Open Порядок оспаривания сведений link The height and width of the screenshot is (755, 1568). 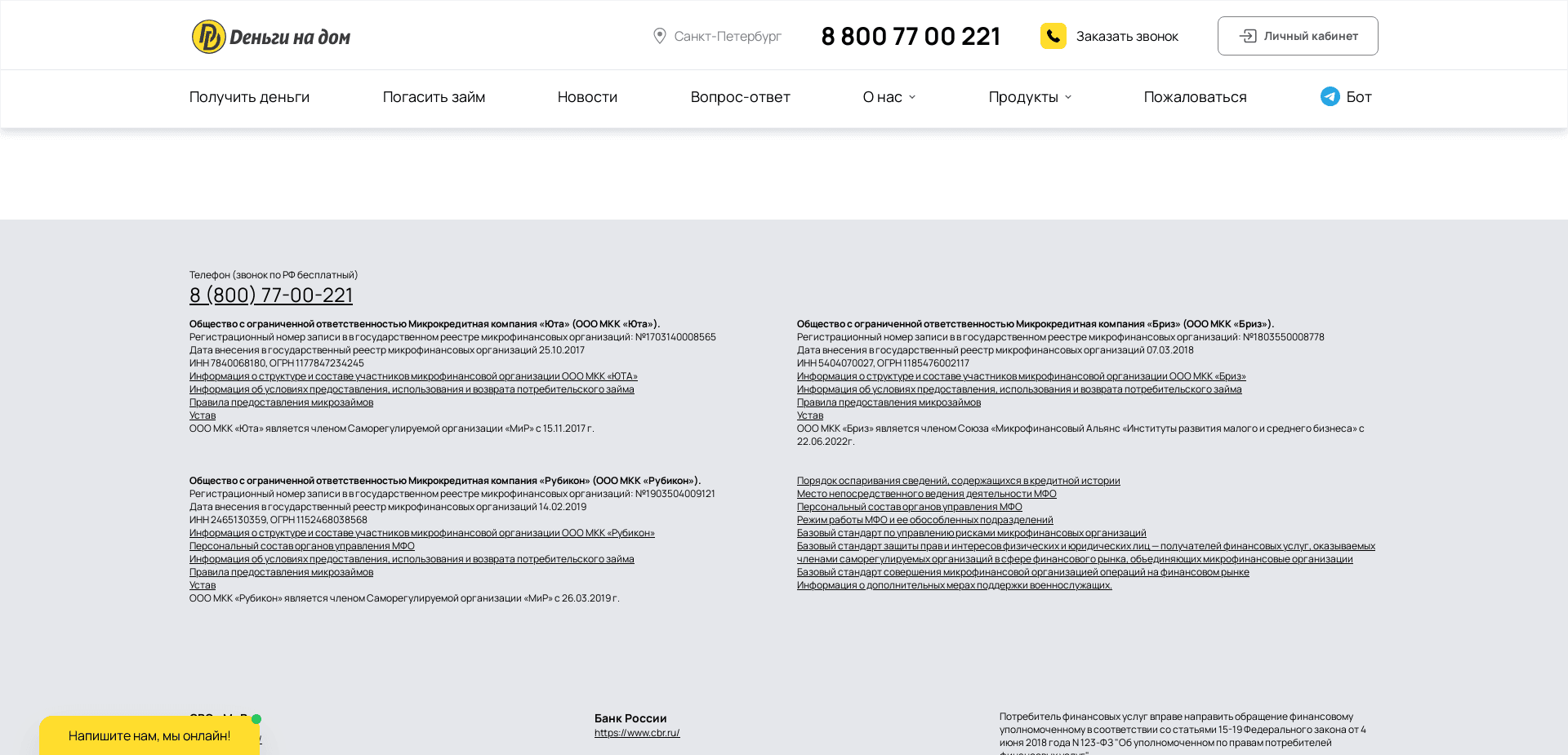tap(958, 480)
